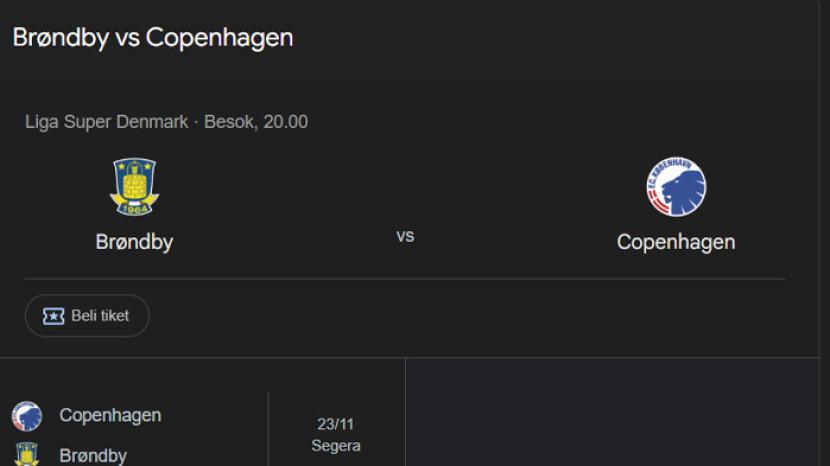
Task: Click the 23/11 match date
Action: 336,424
